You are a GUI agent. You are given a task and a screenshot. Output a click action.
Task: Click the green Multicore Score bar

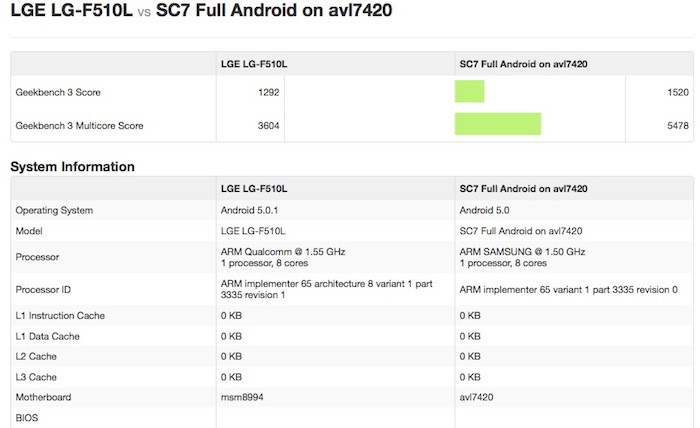497,125
